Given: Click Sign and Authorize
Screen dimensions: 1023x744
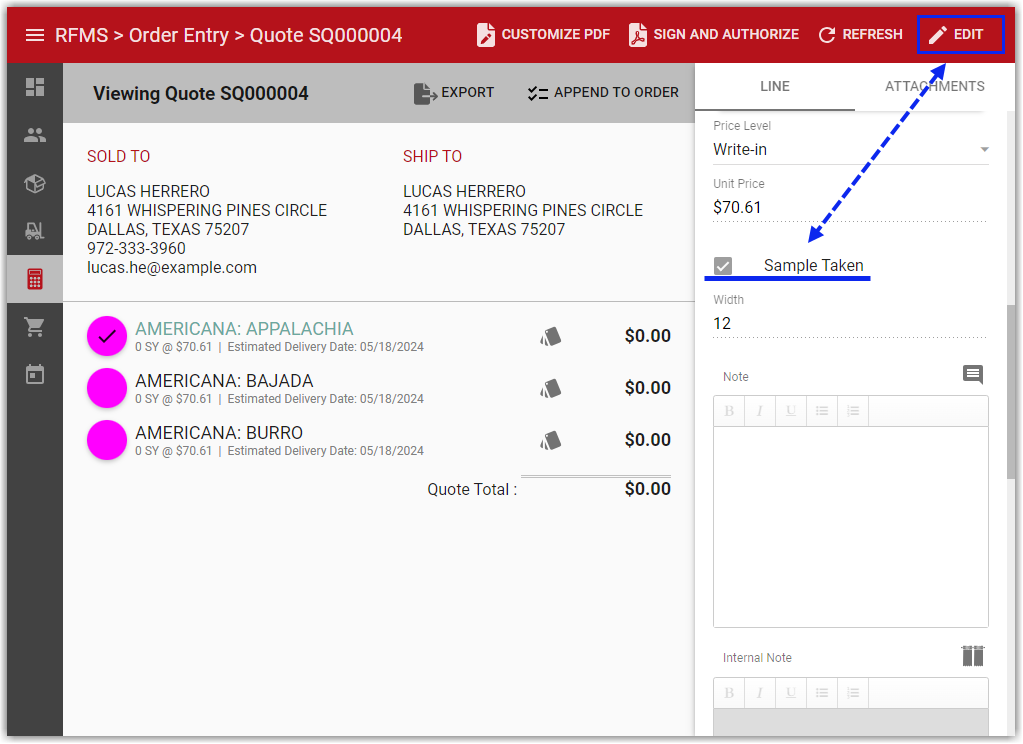Looking at the screenshot, I should [x=714, y=35].
